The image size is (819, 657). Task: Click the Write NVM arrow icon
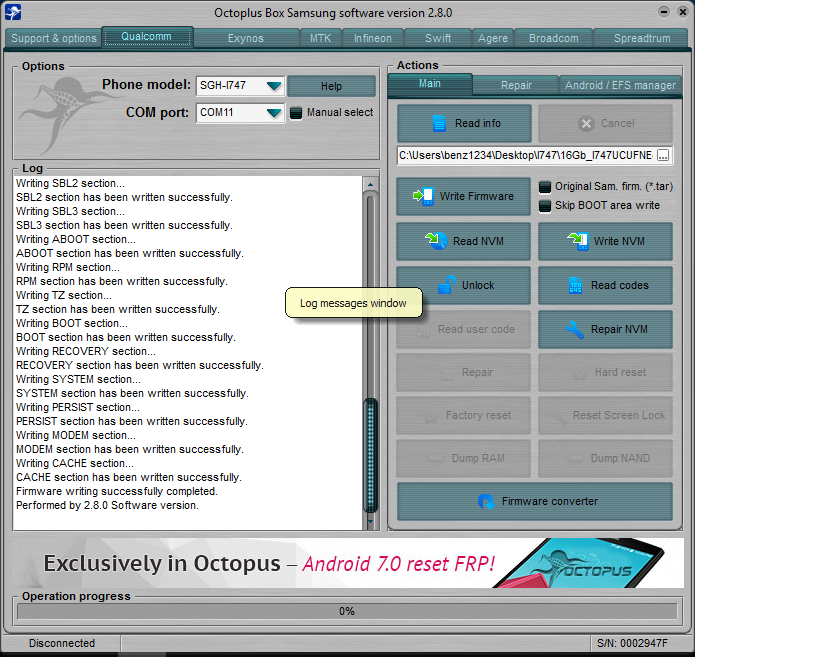point(578,241)
